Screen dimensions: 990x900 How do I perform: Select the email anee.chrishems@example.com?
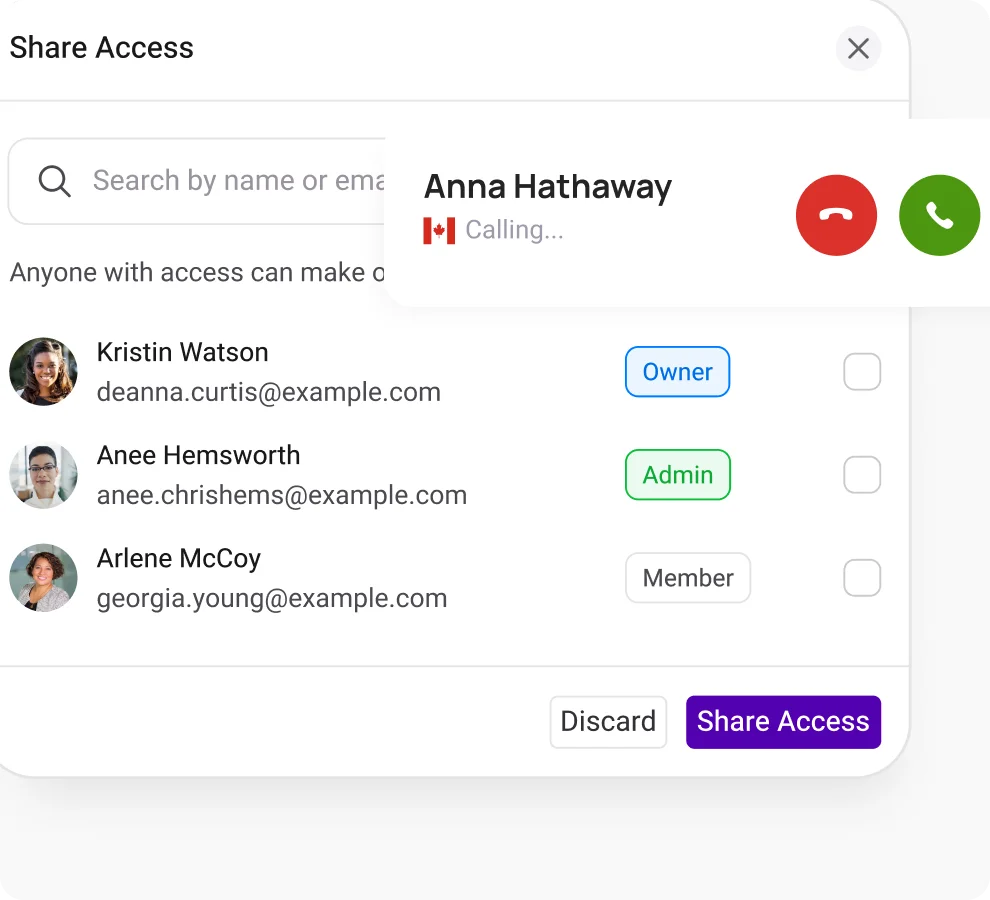282,495
